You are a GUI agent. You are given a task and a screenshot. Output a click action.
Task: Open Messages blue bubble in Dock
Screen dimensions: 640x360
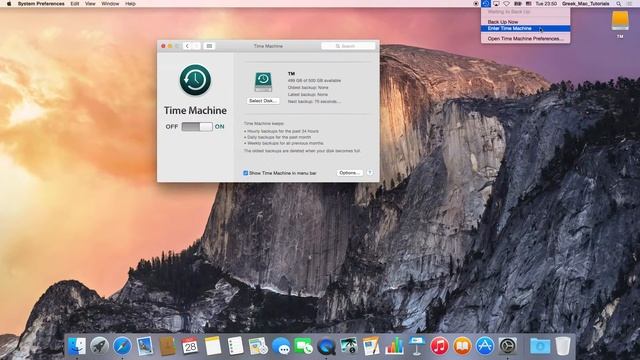coord(281,346)
